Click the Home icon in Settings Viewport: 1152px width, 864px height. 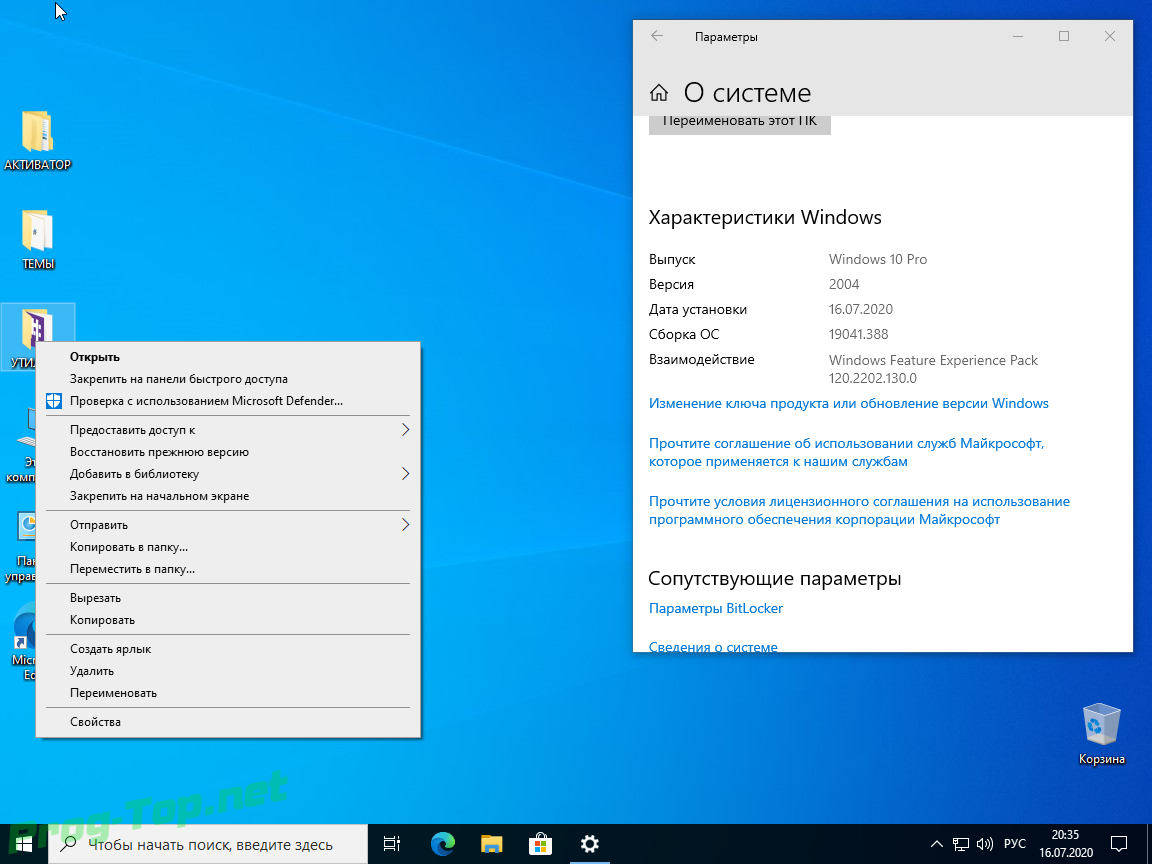coord(658,93)
